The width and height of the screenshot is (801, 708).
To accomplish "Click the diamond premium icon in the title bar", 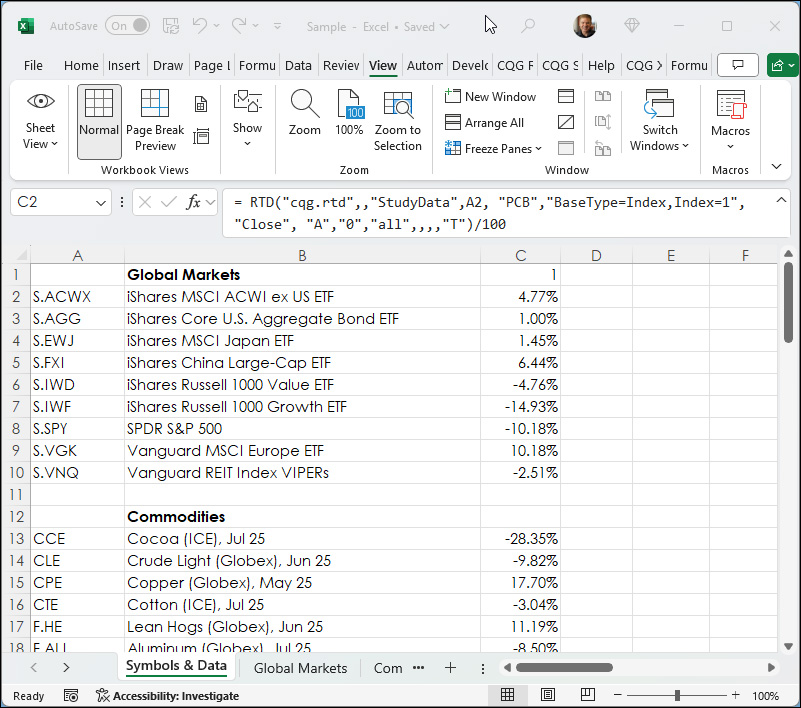I will click(x=632, y=26).
